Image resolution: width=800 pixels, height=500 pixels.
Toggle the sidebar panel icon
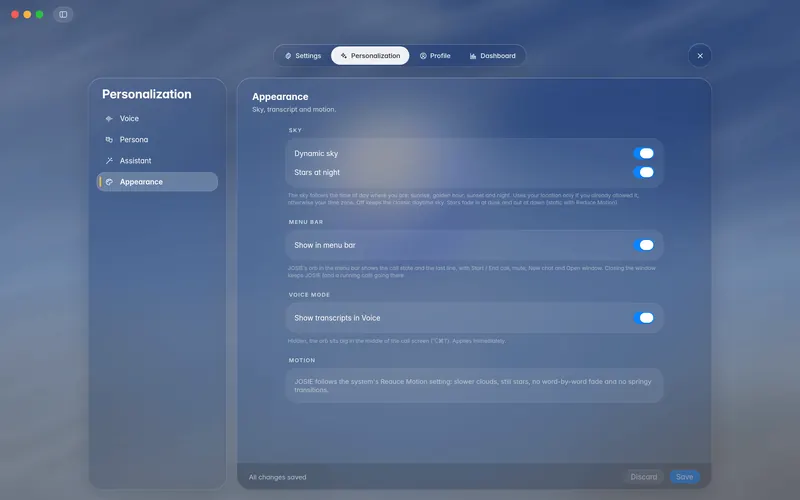point(63,14)
